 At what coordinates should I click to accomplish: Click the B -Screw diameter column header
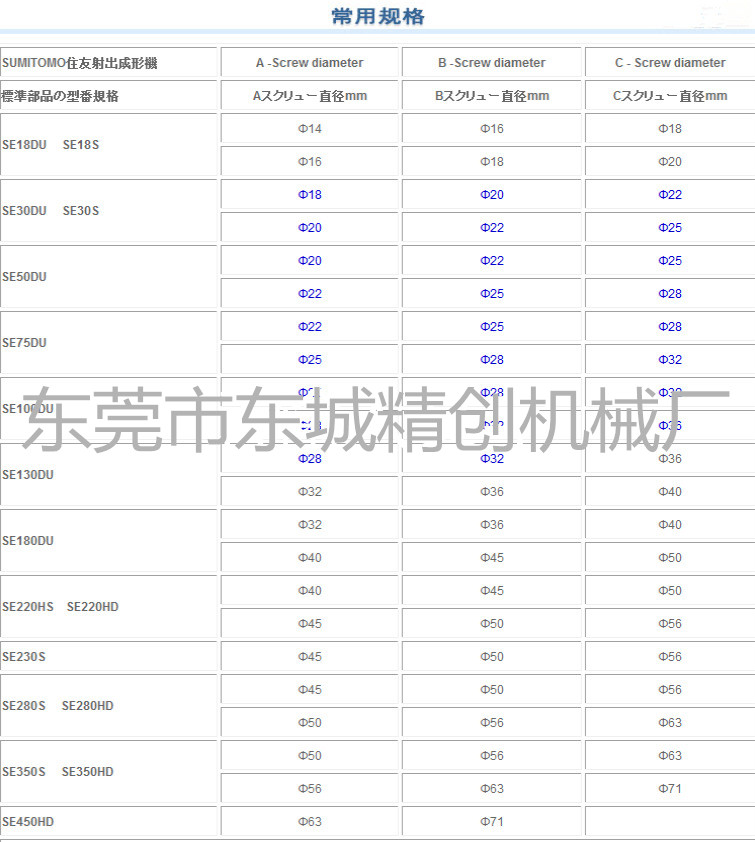491,63
